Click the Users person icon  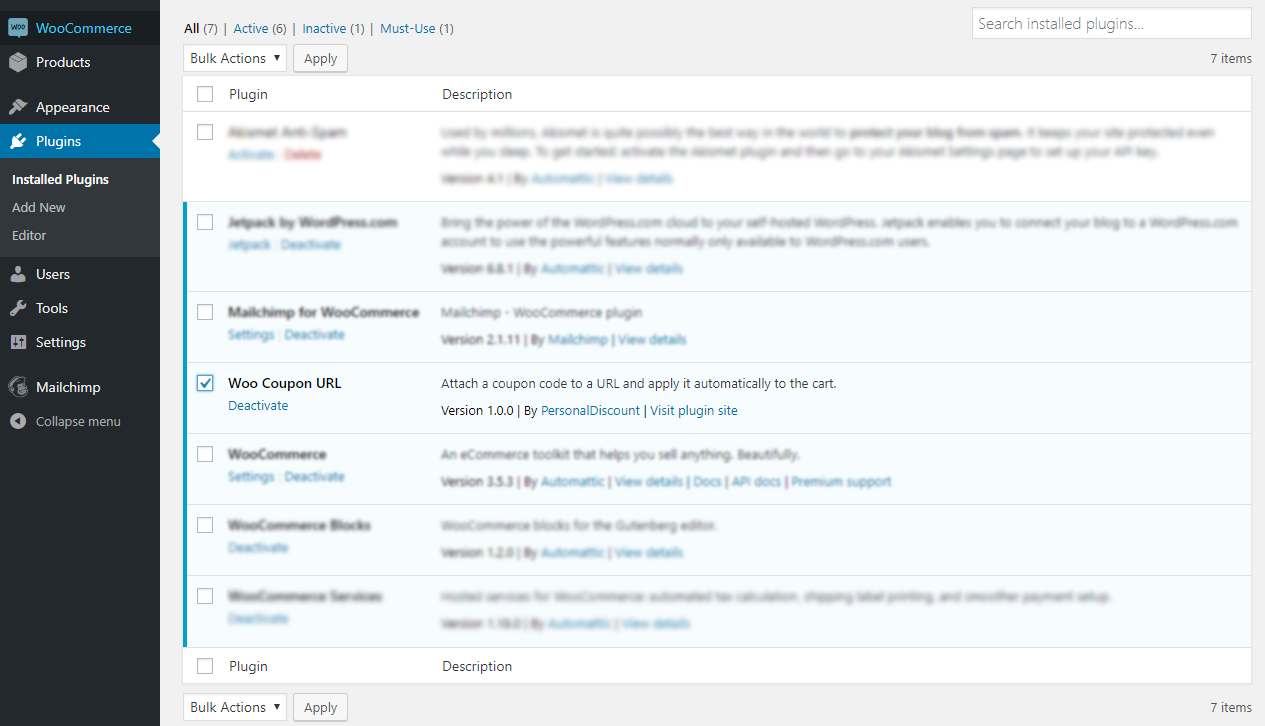(x=18, y=274)
